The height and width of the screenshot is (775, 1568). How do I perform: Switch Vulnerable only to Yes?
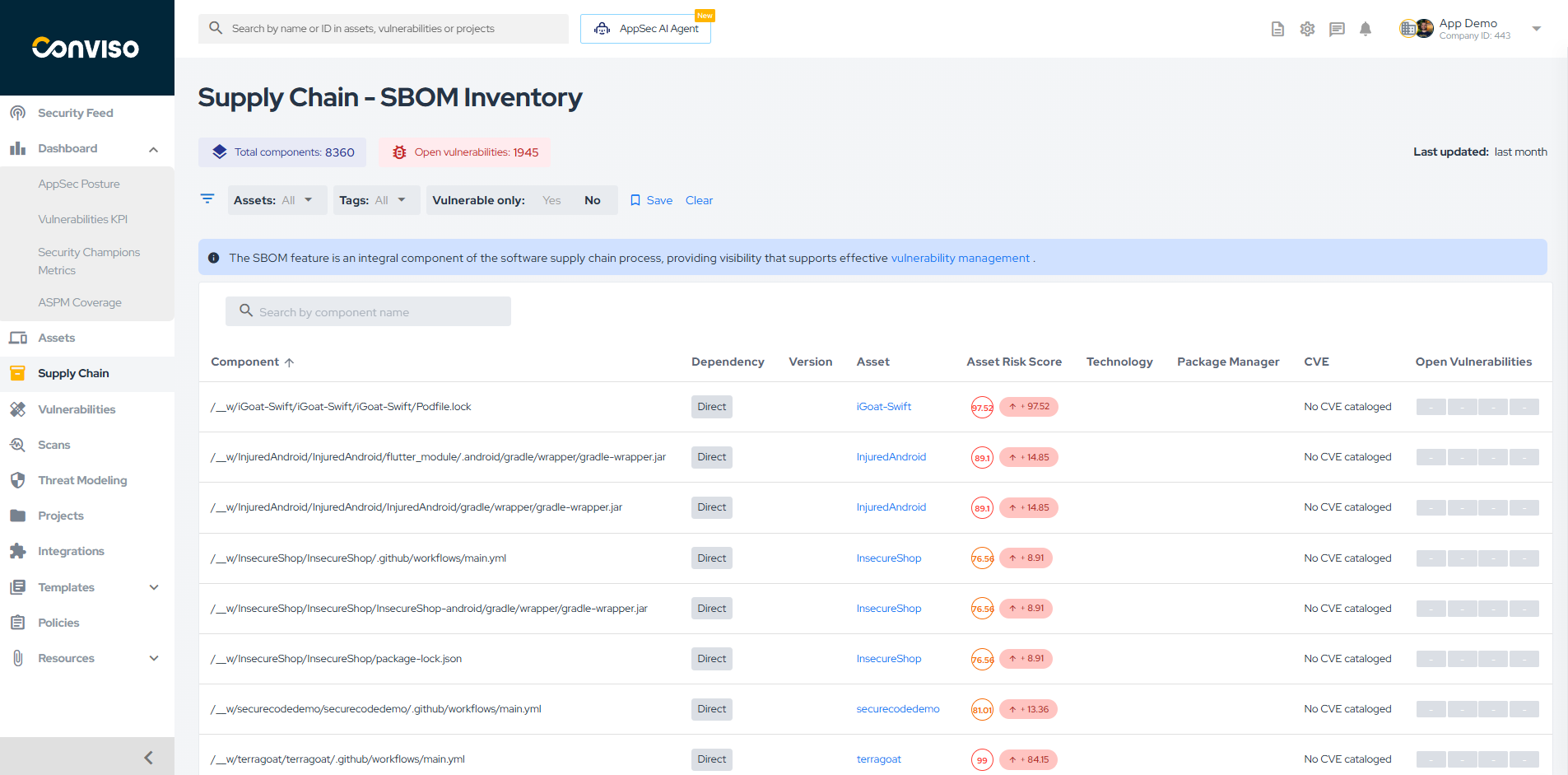(x=551, y=199)
